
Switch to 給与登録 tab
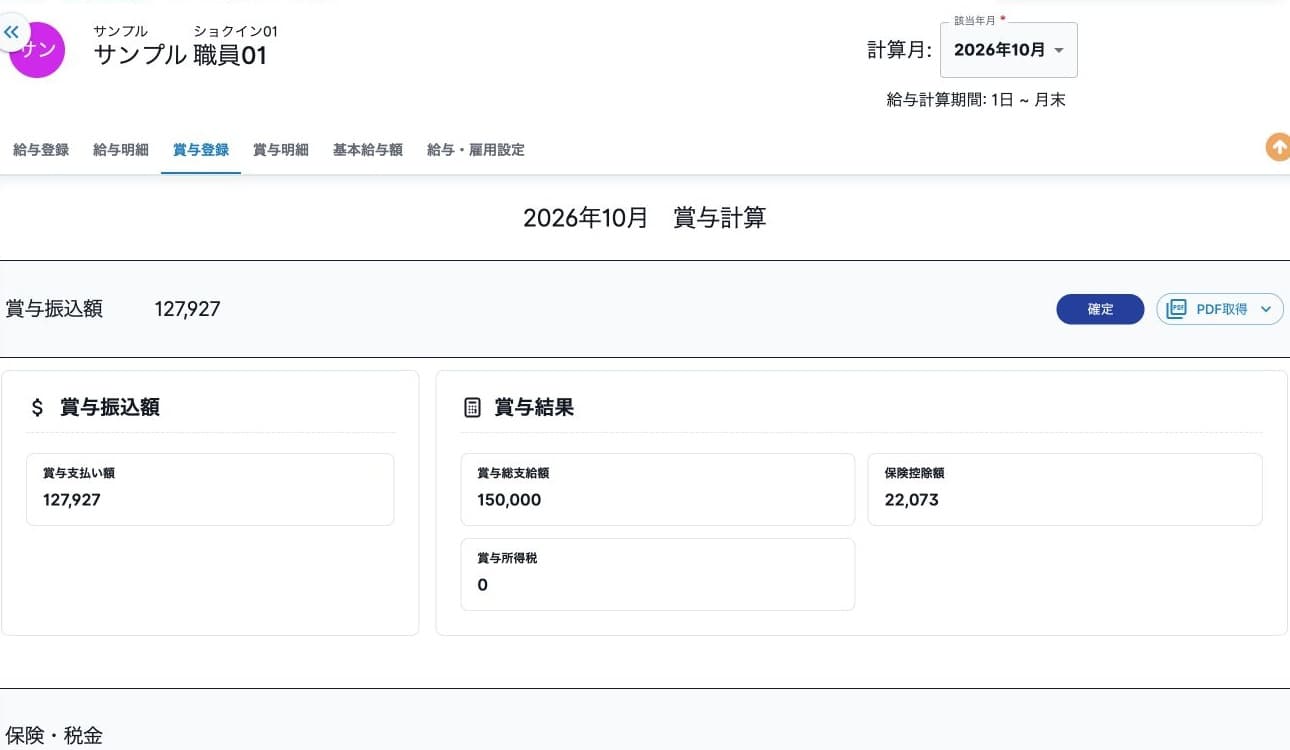click(41, 150)
